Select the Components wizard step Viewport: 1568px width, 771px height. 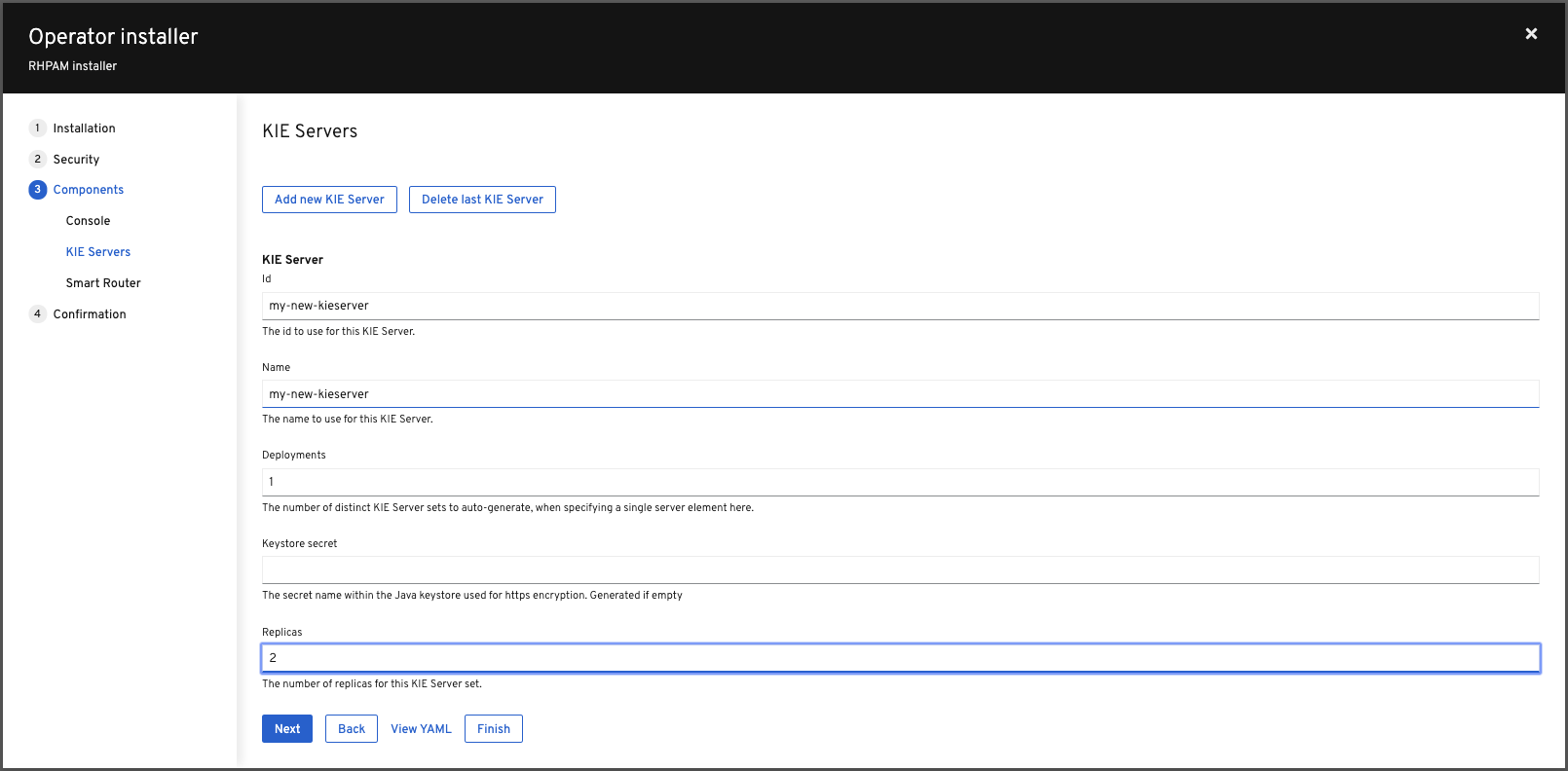click(89, 190)
